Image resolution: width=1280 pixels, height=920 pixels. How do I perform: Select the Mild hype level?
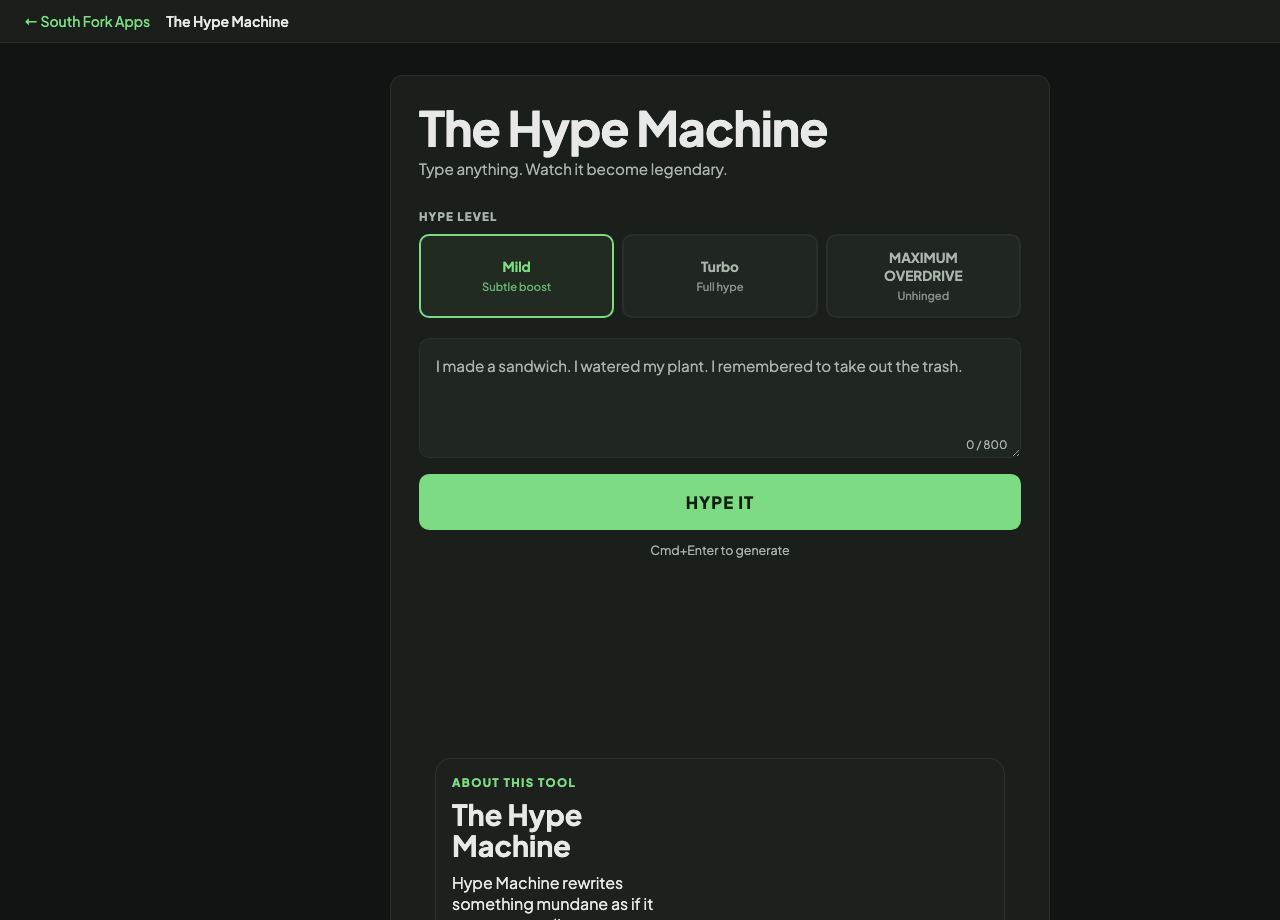516,276
